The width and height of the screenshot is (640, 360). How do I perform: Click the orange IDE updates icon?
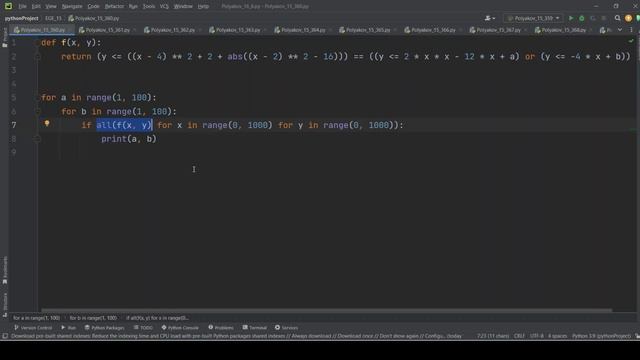tap(628, 18)
